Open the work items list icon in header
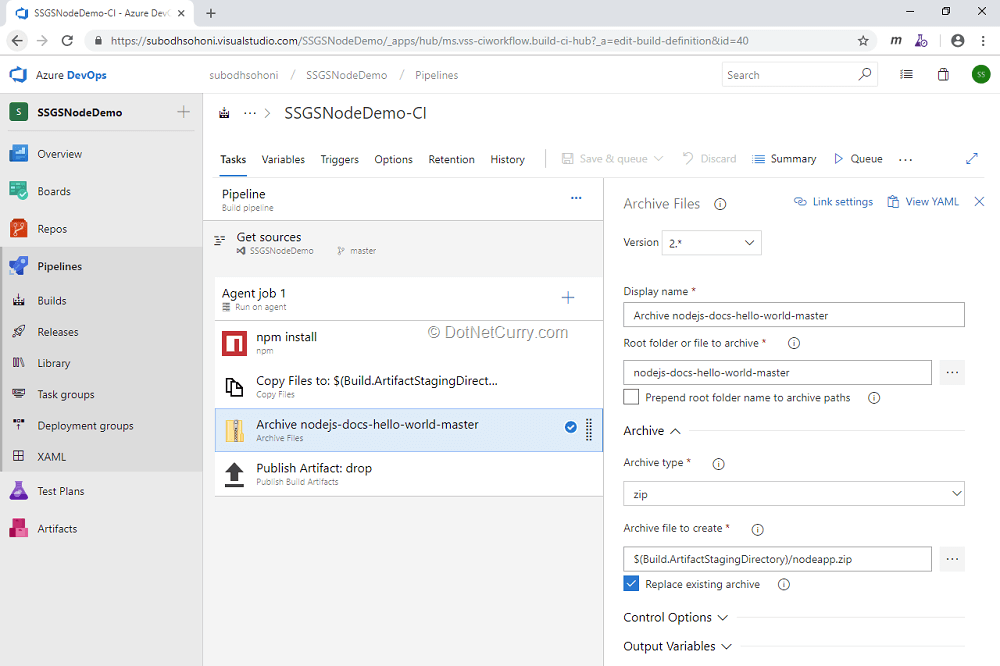1000x666 pixels. pos(906,75)
